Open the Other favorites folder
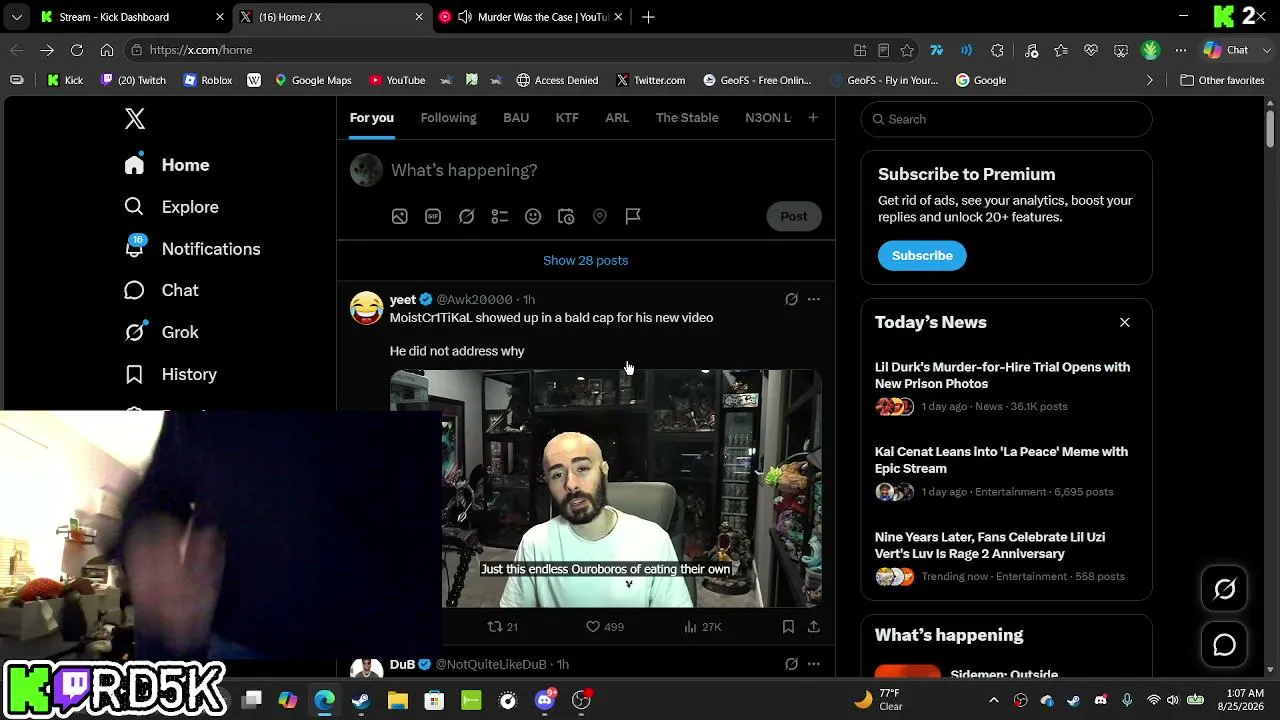Viewport: 1280px width, 720px height. (1222, 80)
